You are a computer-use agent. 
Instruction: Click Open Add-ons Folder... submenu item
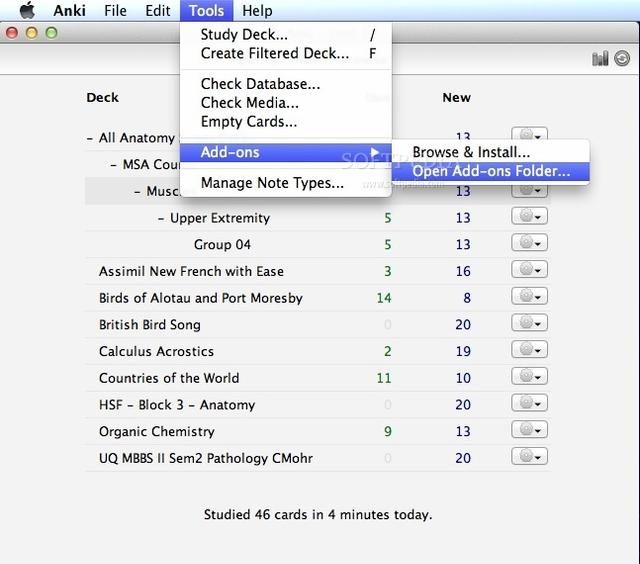click(491, 171)
